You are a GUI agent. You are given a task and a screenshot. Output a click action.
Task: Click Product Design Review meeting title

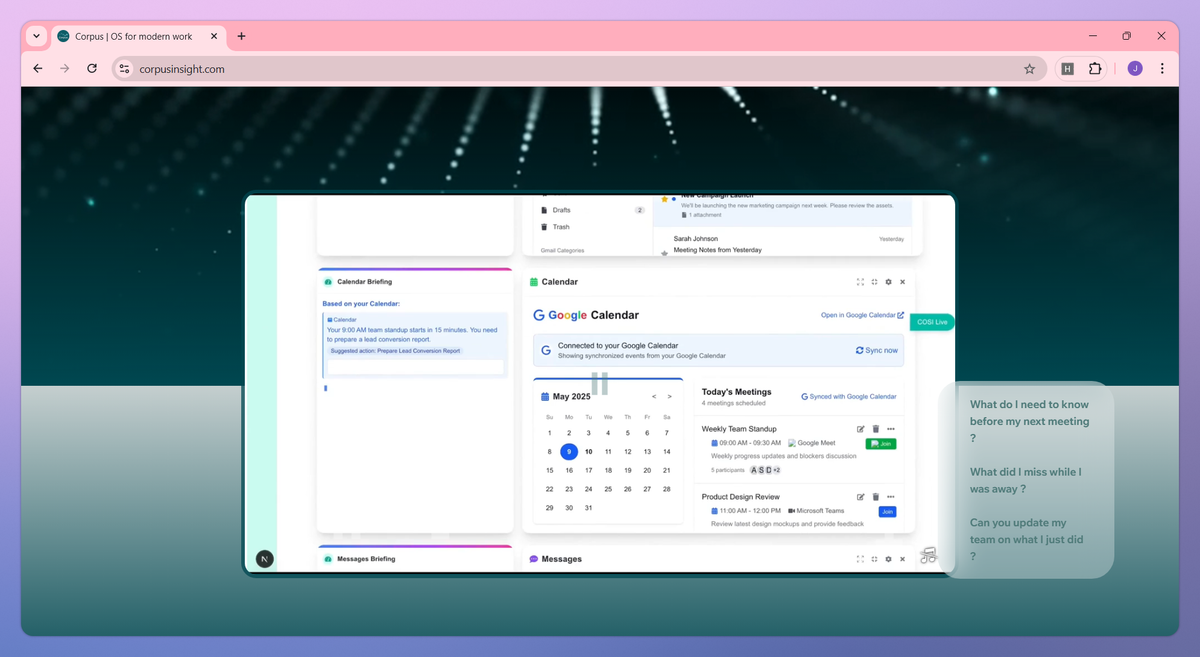741,497
